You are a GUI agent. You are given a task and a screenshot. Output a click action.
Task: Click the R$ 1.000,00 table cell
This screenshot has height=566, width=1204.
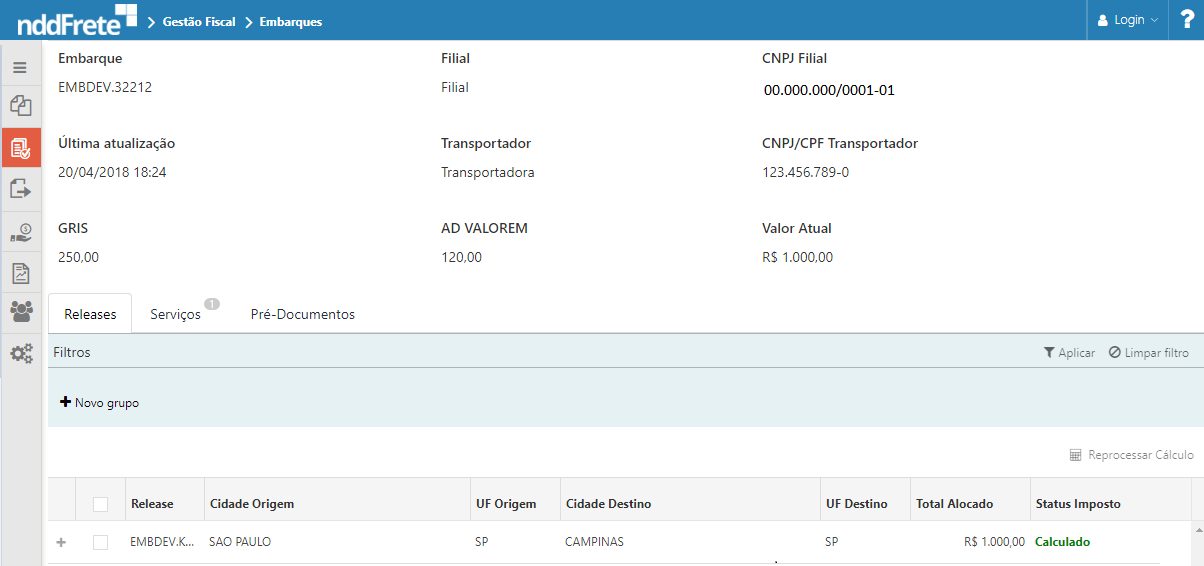tap(994, 542)
